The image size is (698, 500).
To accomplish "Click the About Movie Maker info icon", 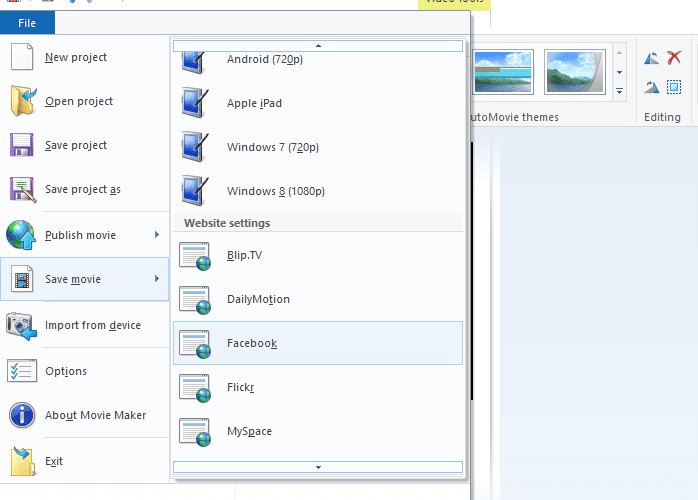I will click(22, 415).
